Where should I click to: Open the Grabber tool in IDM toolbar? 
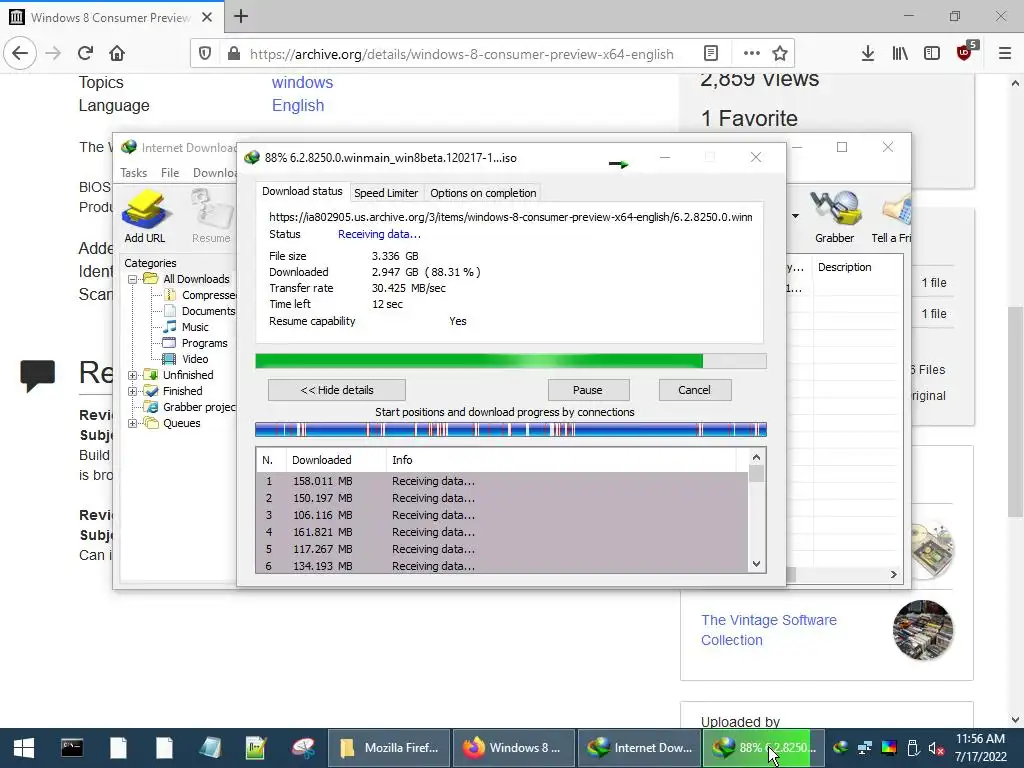pos(834,216)
